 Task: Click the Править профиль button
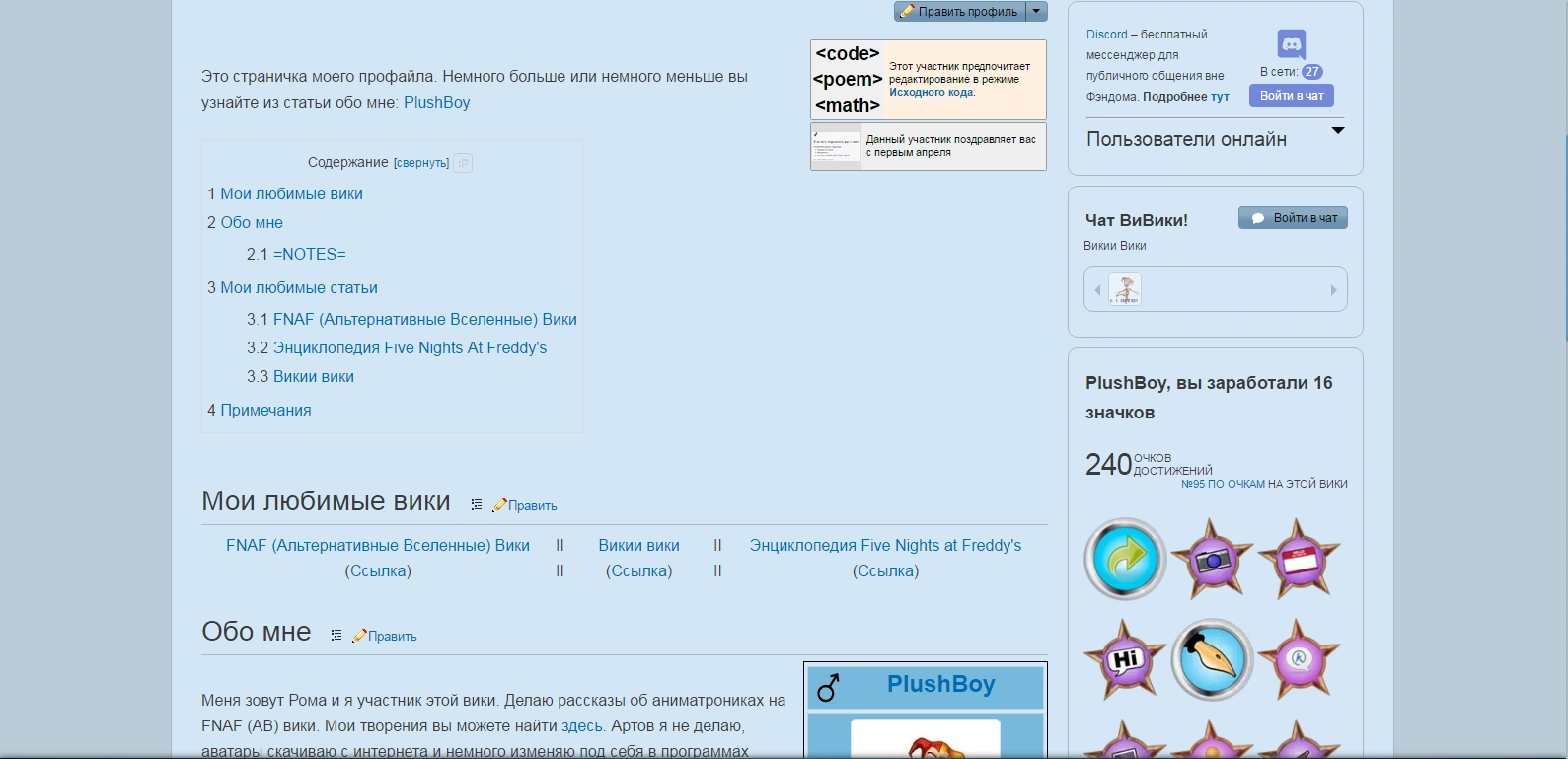pyautogui.click(x=960, y=12)
